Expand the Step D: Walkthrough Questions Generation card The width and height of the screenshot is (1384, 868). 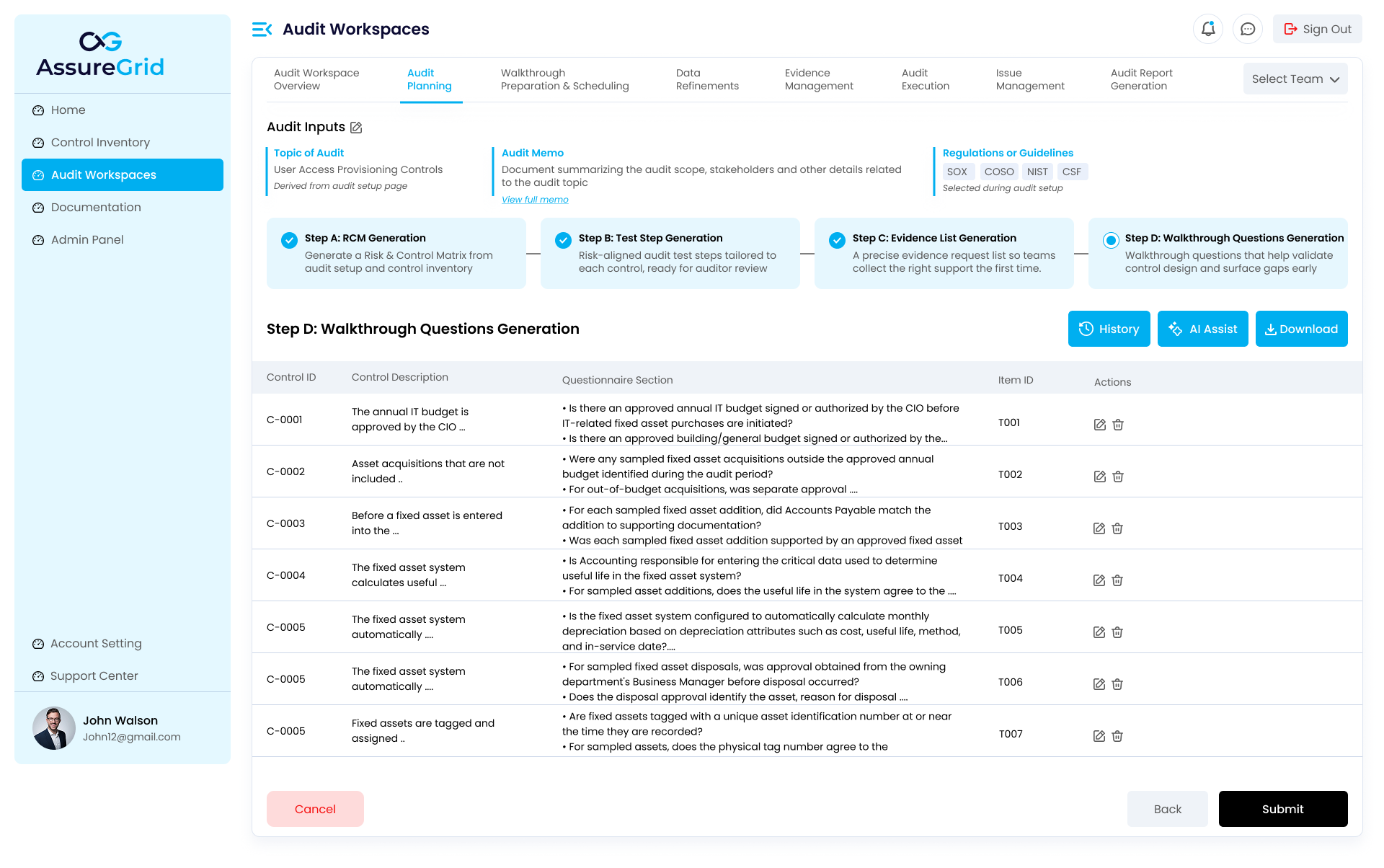coord(1217,253)
